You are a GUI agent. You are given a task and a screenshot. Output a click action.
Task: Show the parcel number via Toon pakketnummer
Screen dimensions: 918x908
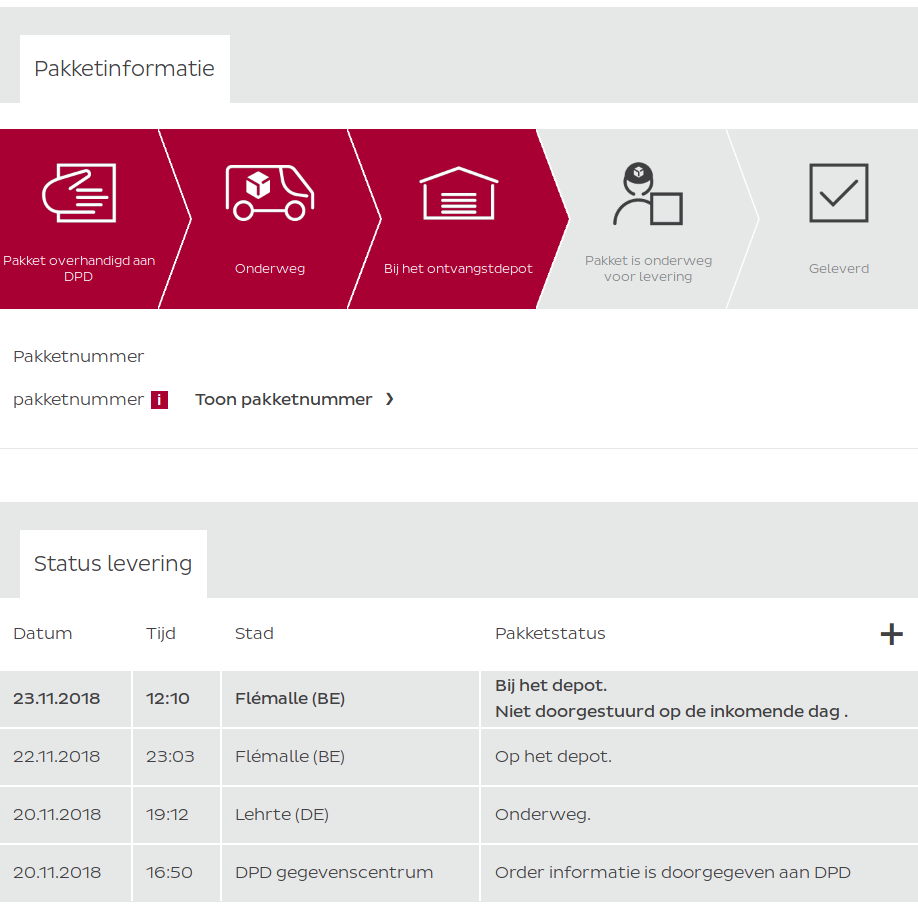coord(283,399)
